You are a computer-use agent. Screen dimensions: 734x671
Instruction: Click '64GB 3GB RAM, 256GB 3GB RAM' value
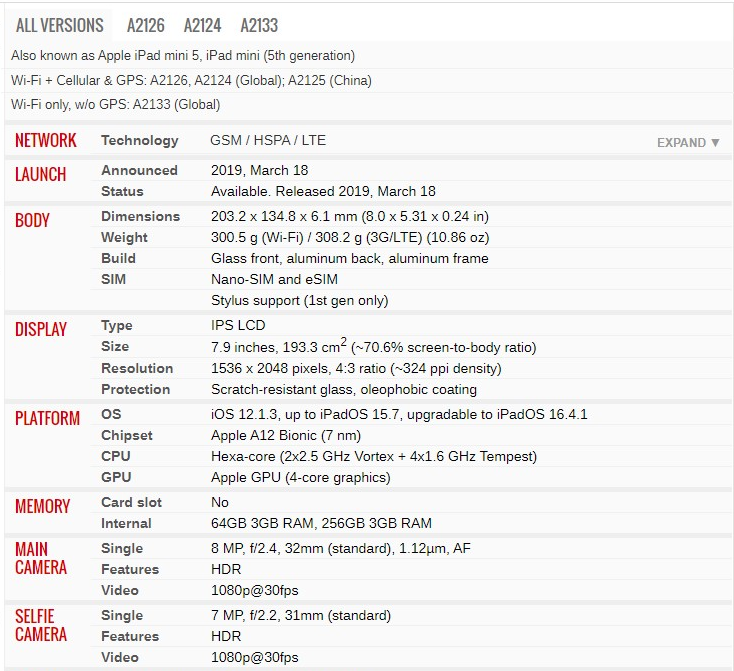(x=321, y=524)
